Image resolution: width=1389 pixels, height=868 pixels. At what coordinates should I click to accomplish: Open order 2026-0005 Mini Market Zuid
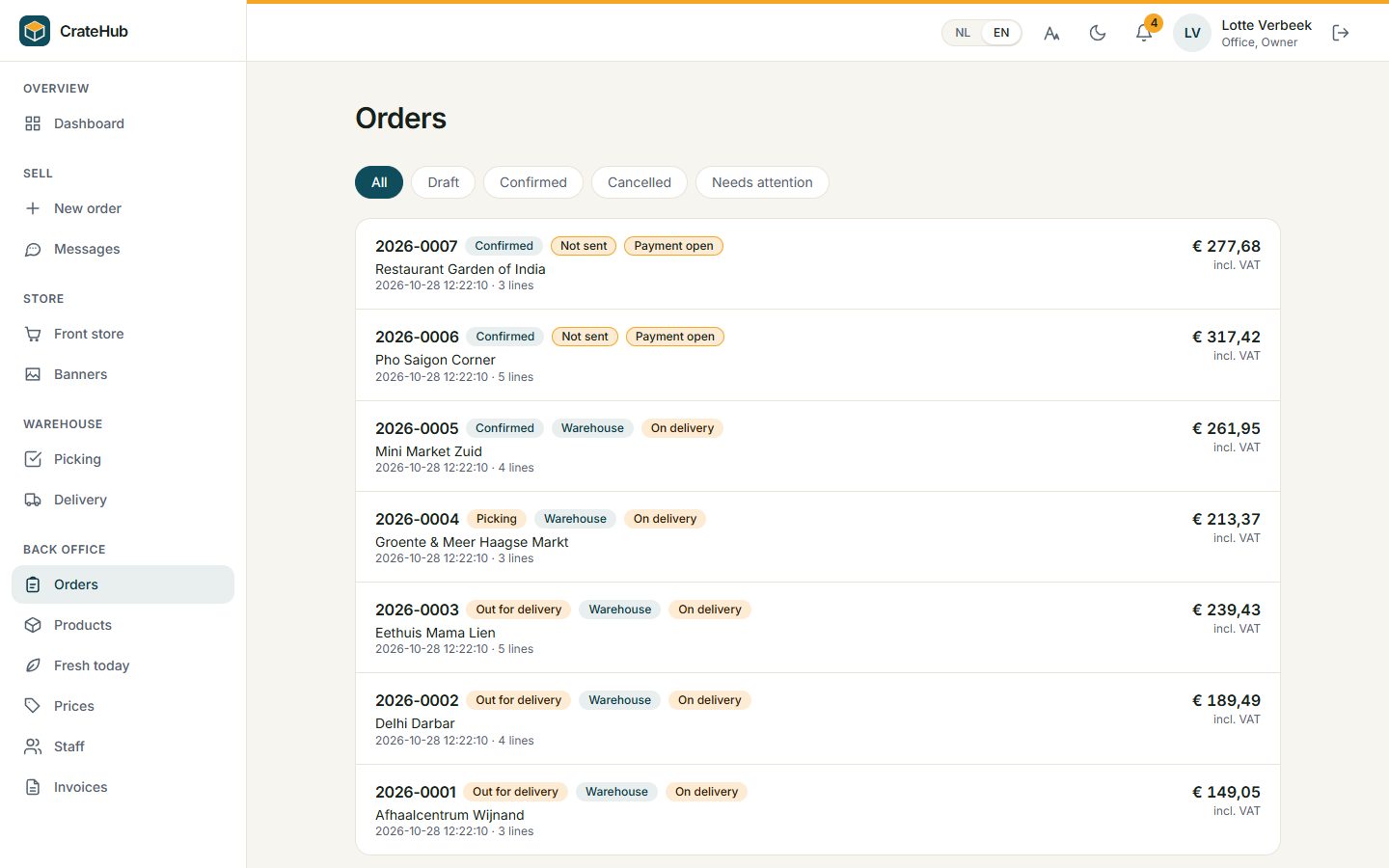coord(818,447)
